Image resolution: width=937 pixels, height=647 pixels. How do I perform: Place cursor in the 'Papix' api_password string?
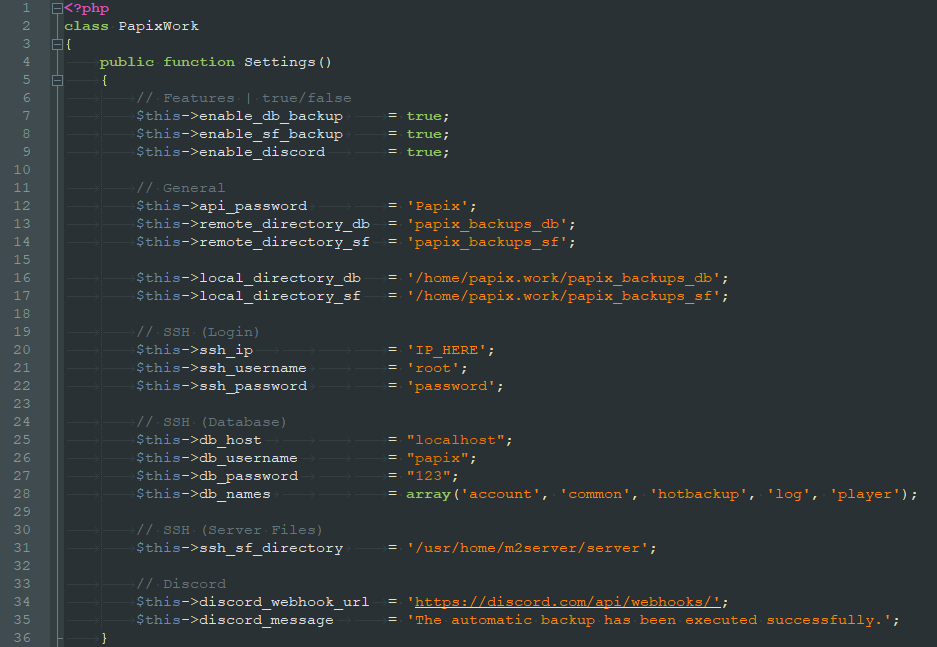(x=436, y=206)
